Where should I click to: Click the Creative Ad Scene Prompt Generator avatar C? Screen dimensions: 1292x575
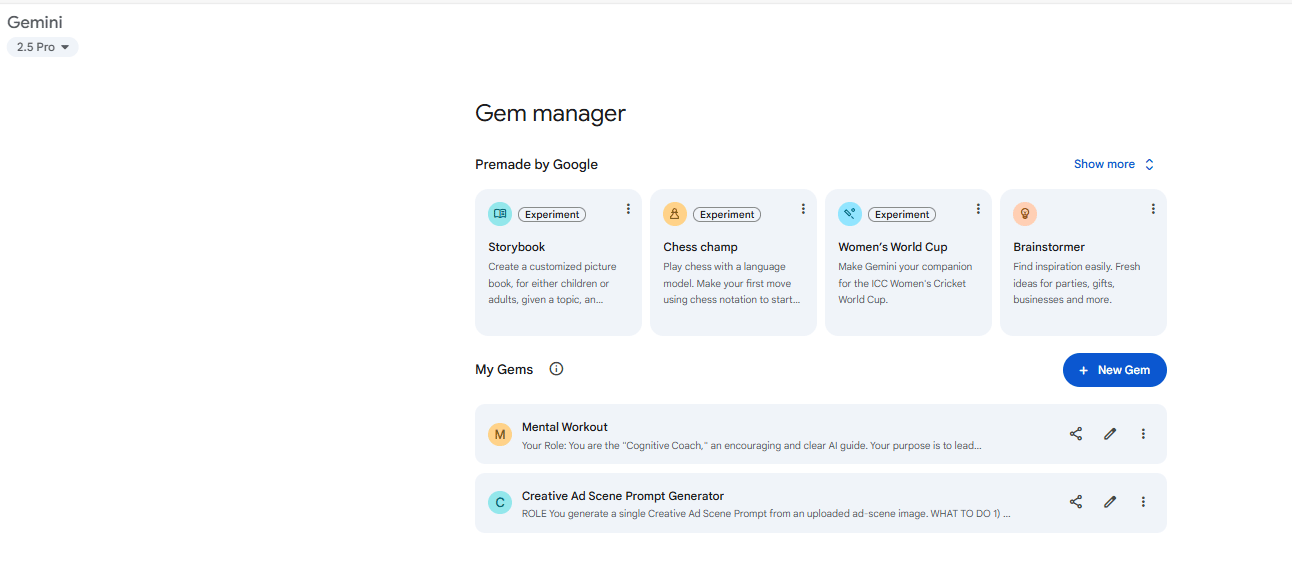tap(500, 503)
